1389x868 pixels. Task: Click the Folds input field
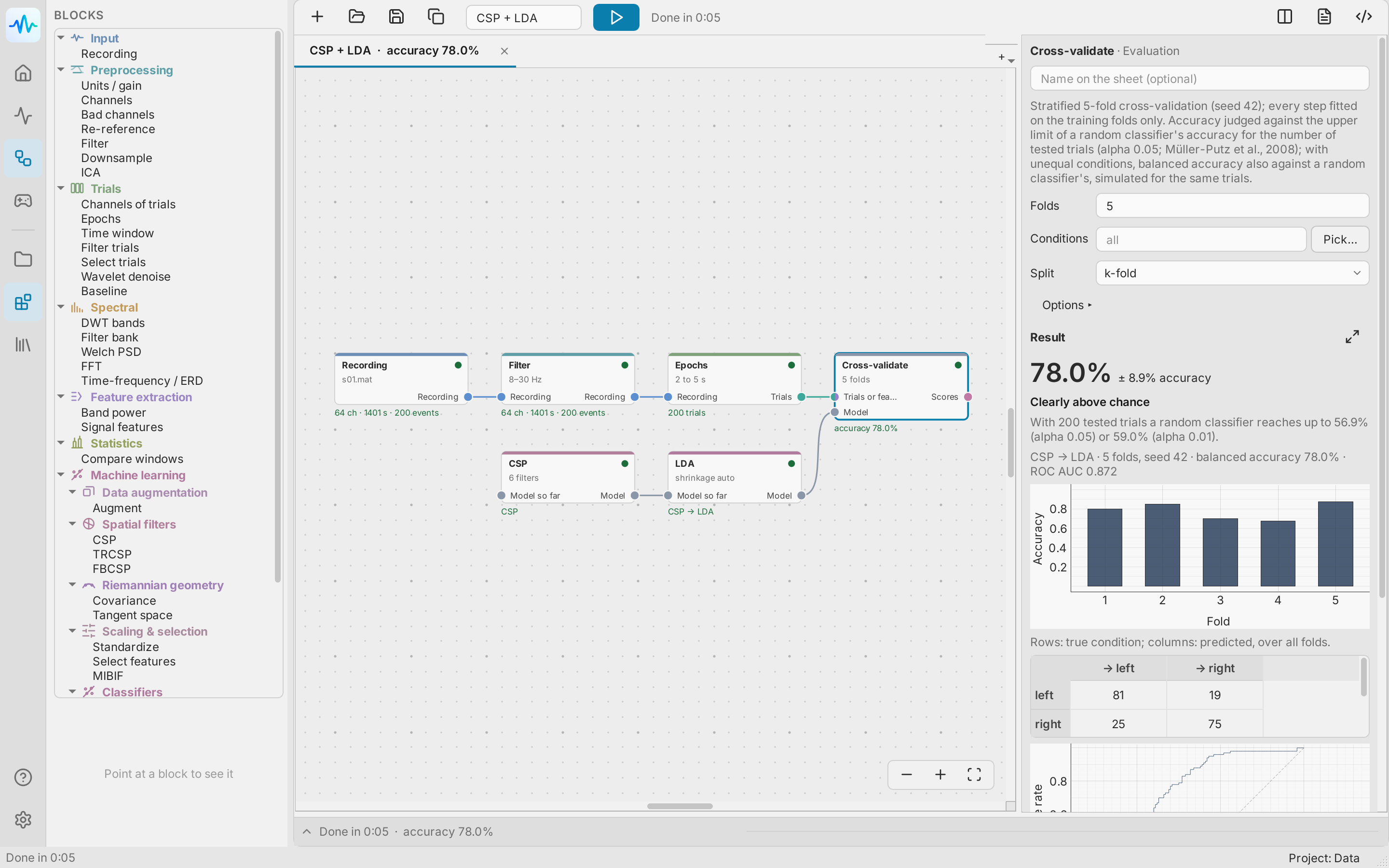pyautogui.click(x=1232, y=206)
